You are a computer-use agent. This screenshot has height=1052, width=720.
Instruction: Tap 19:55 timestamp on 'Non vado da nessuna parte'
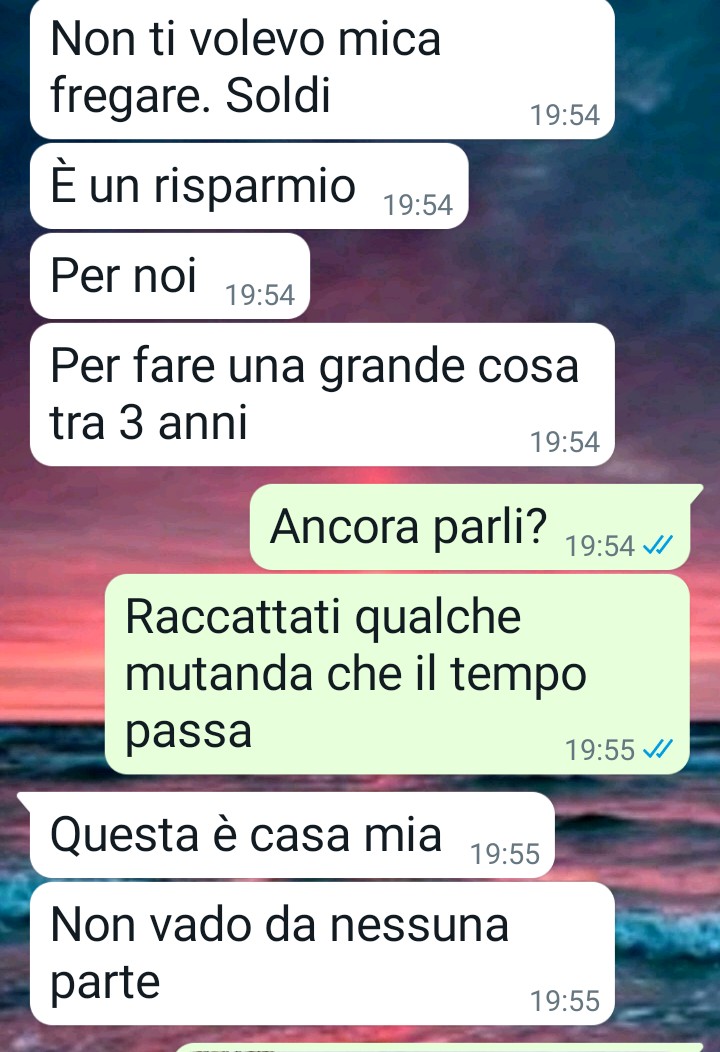pyautogui.click(x=565, y=1001)
